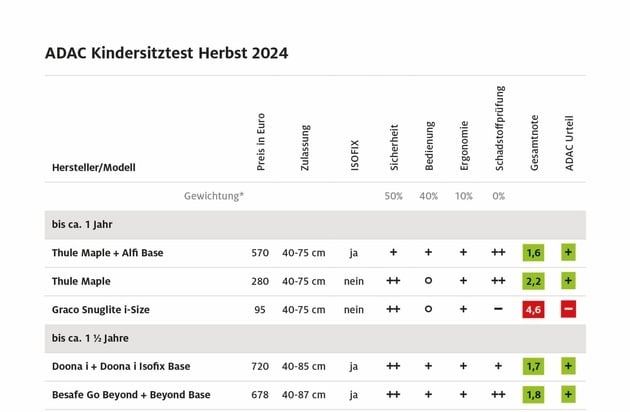
Task: Click the ADAC Kindersitztest Herbst 2024 title
Action: 166,53
